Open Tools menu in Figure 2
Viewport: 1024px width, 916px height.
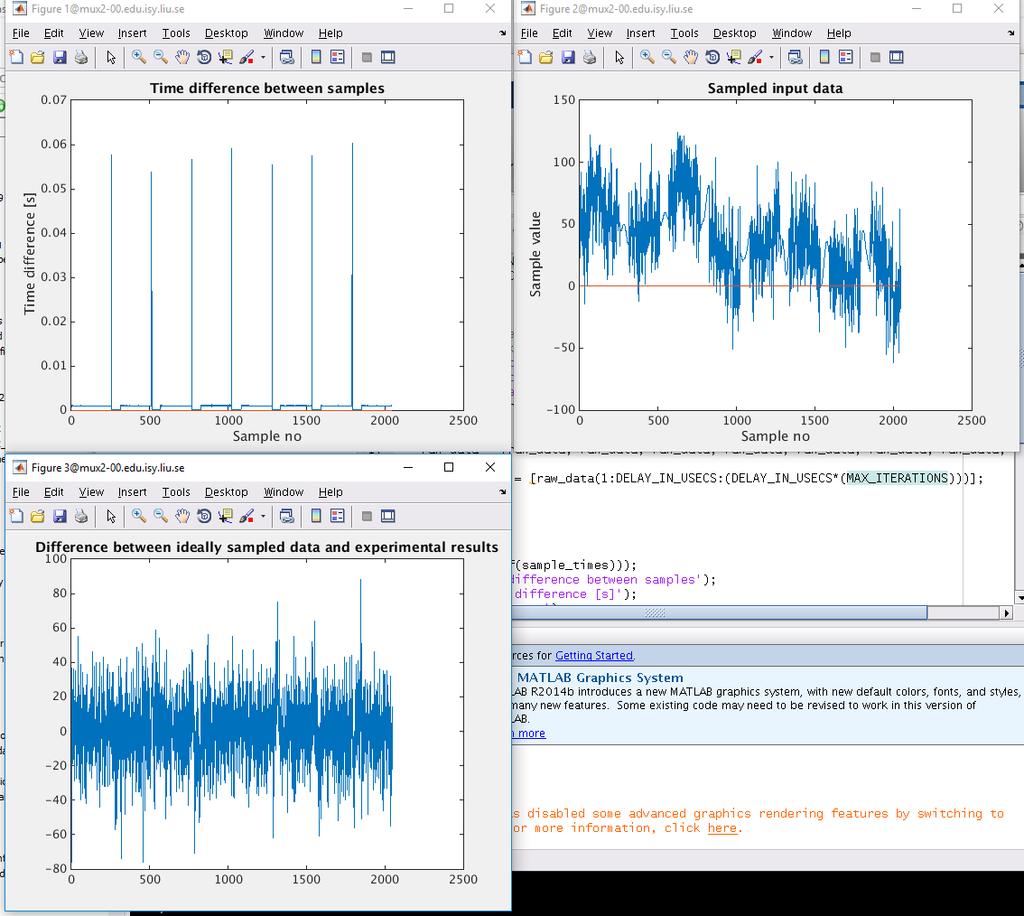[x=684, y=33]
